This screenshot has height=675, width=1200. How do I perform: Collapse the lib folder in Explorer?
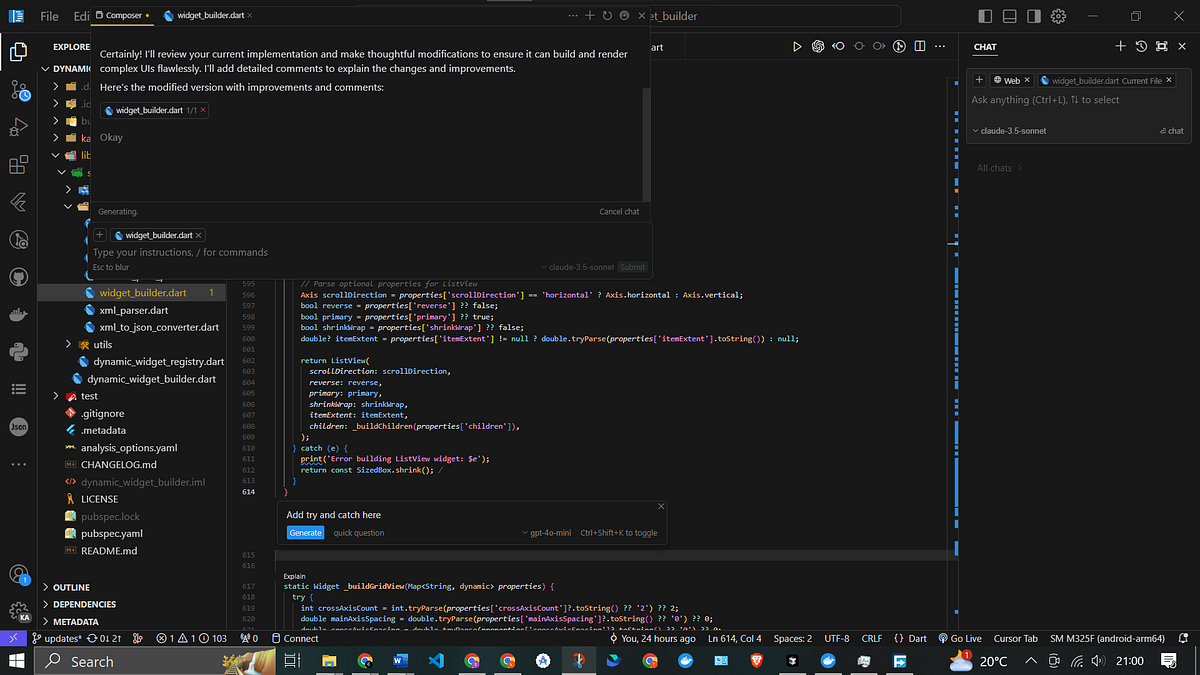58,155
